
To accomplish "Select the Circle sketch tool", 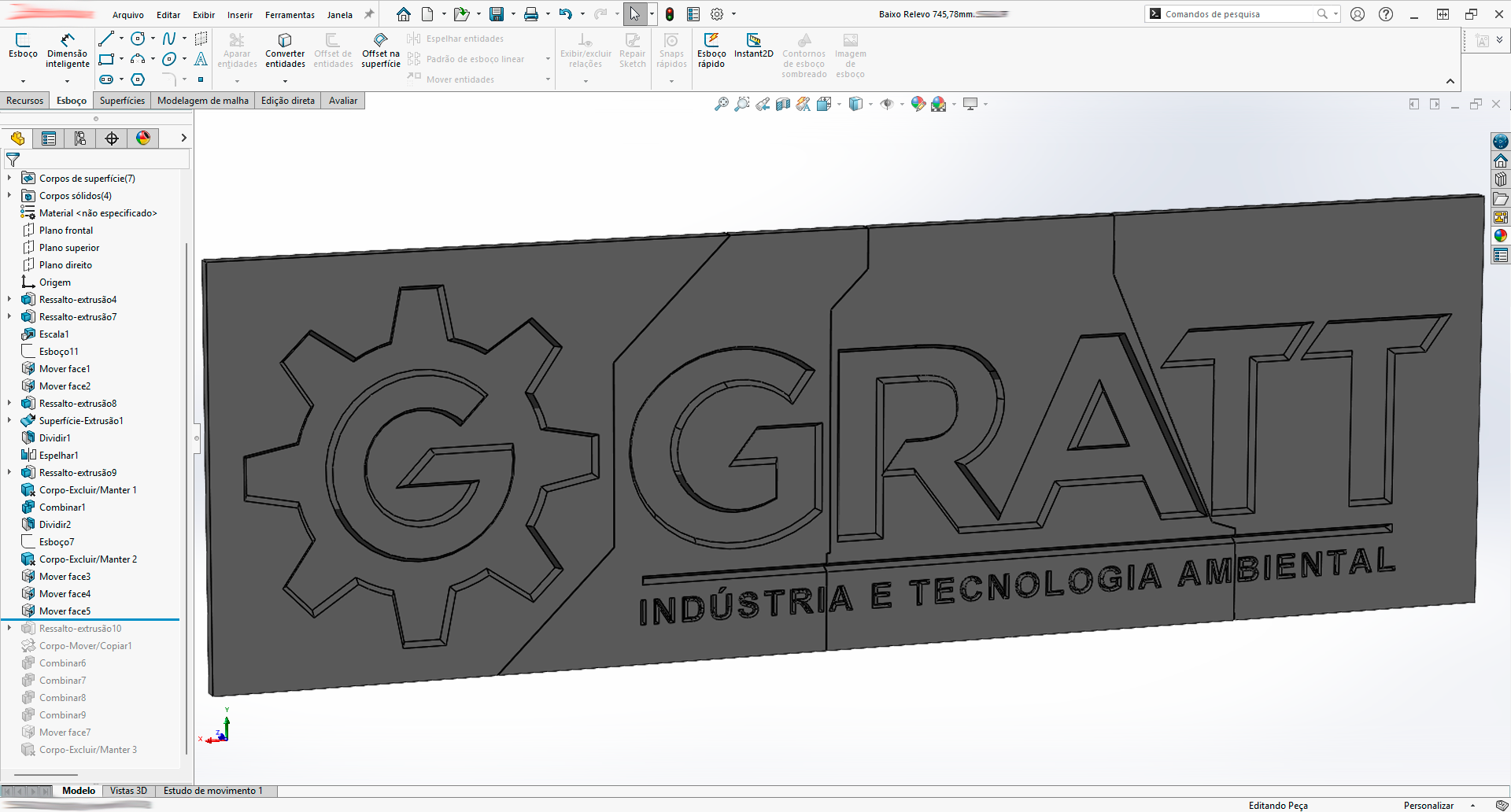I will pos(138,39).
